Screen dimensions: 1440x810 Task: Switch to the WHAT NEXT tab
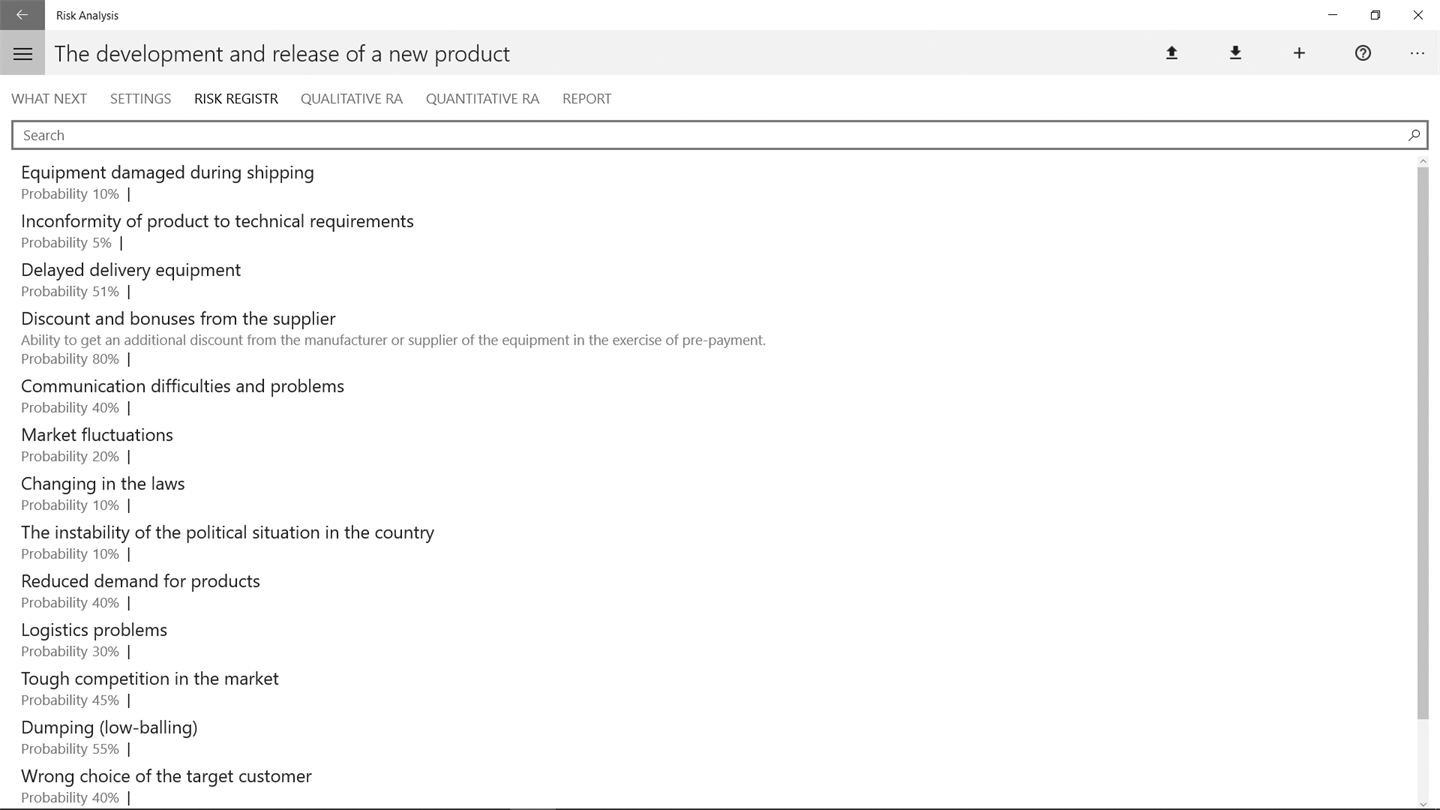49,99
